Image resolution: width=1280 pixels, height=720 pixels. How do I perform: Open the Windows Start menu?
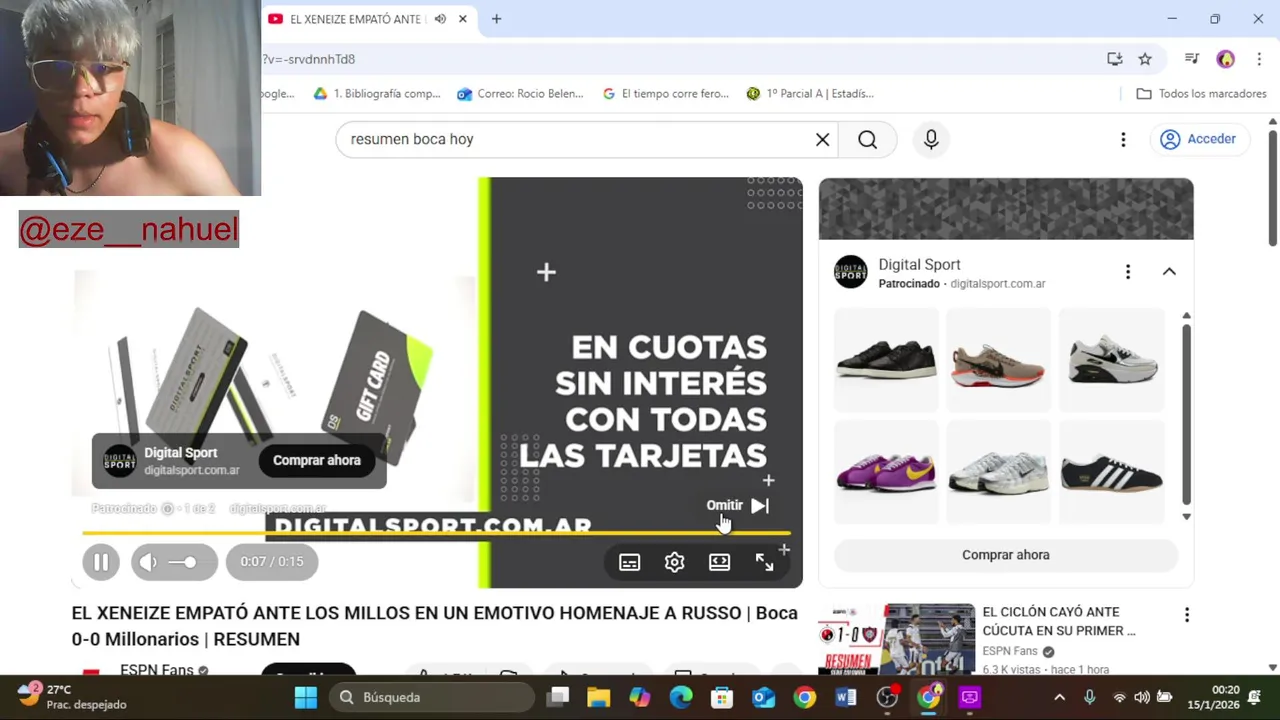click(x=306, y=697)
